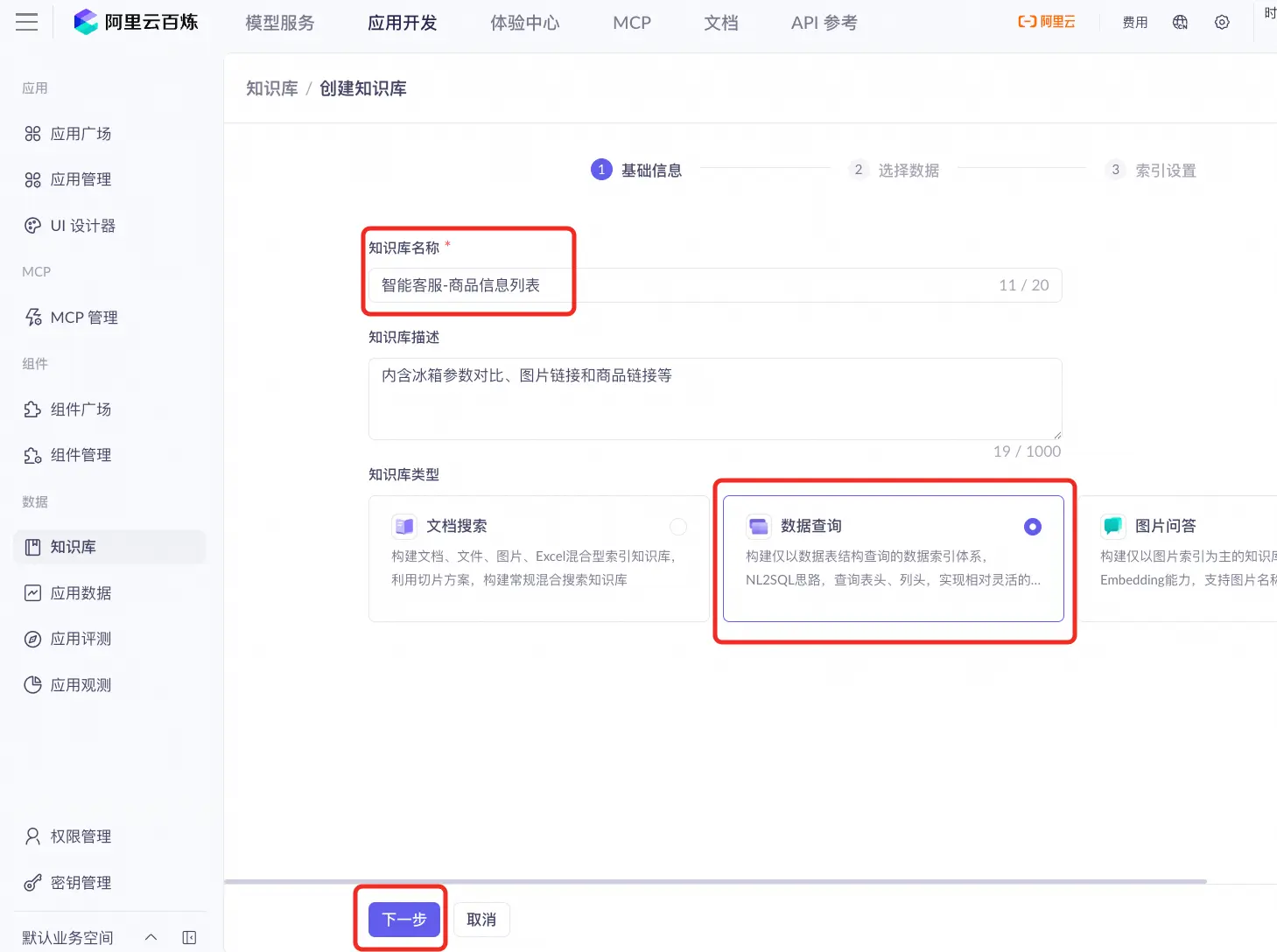
Task: Click the 费用 link
Action: (x=1135, y=23)
